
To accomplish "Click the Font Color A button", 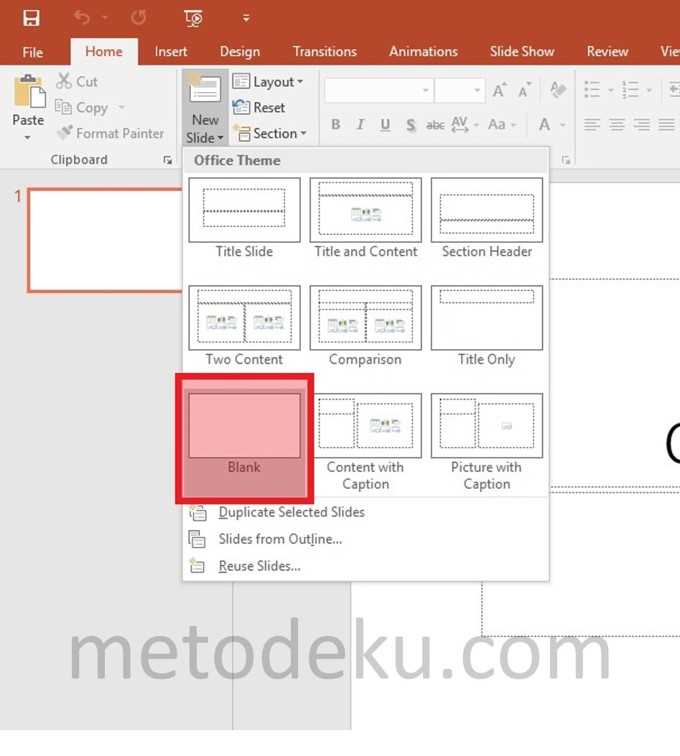I will pos(544,125).
